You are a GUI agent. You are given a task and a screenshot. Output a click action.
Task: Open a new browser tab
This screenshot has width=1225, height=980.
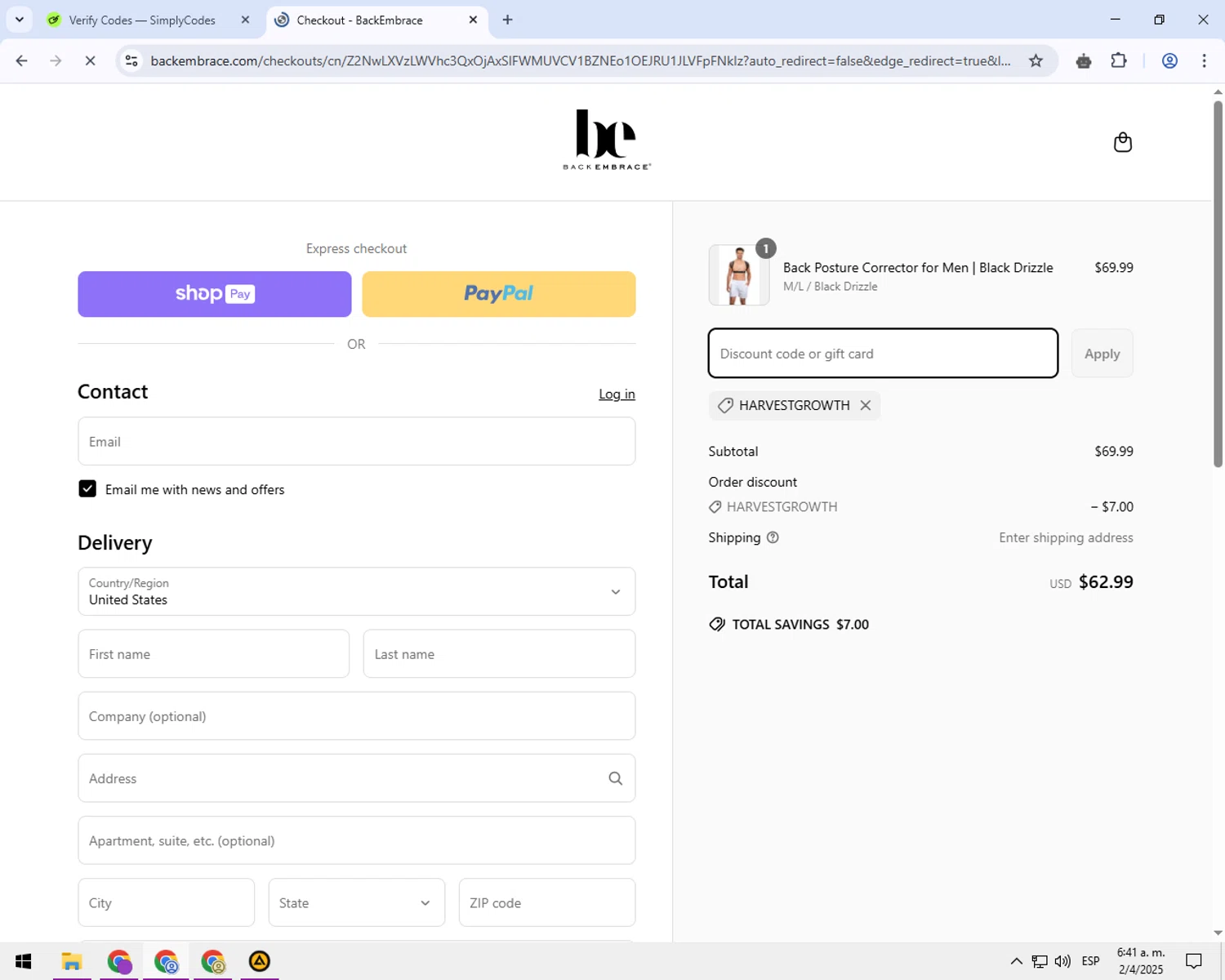[x=507, y=20]
